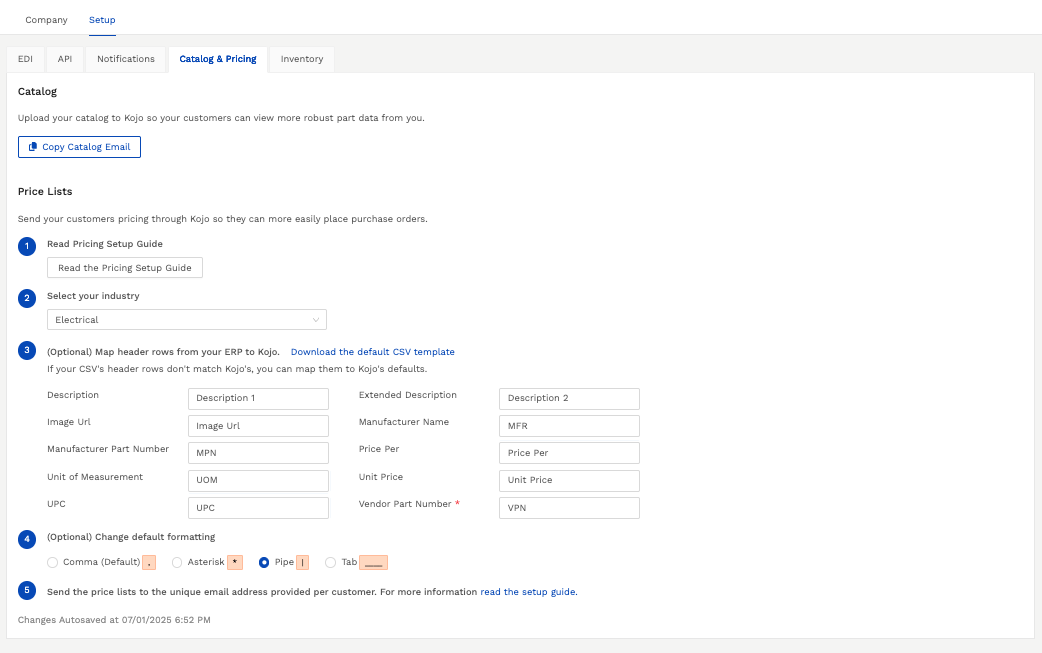Image resolution: width=1042 pixels, height=653 pixels.
Task: Open the API tab
Action: click(64, 59)
